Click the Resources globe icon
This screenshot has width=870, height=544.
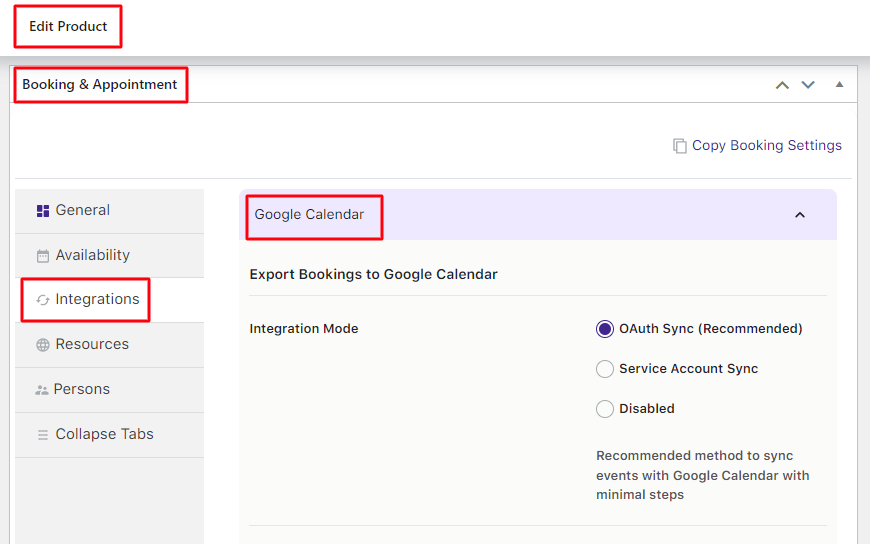43,345
